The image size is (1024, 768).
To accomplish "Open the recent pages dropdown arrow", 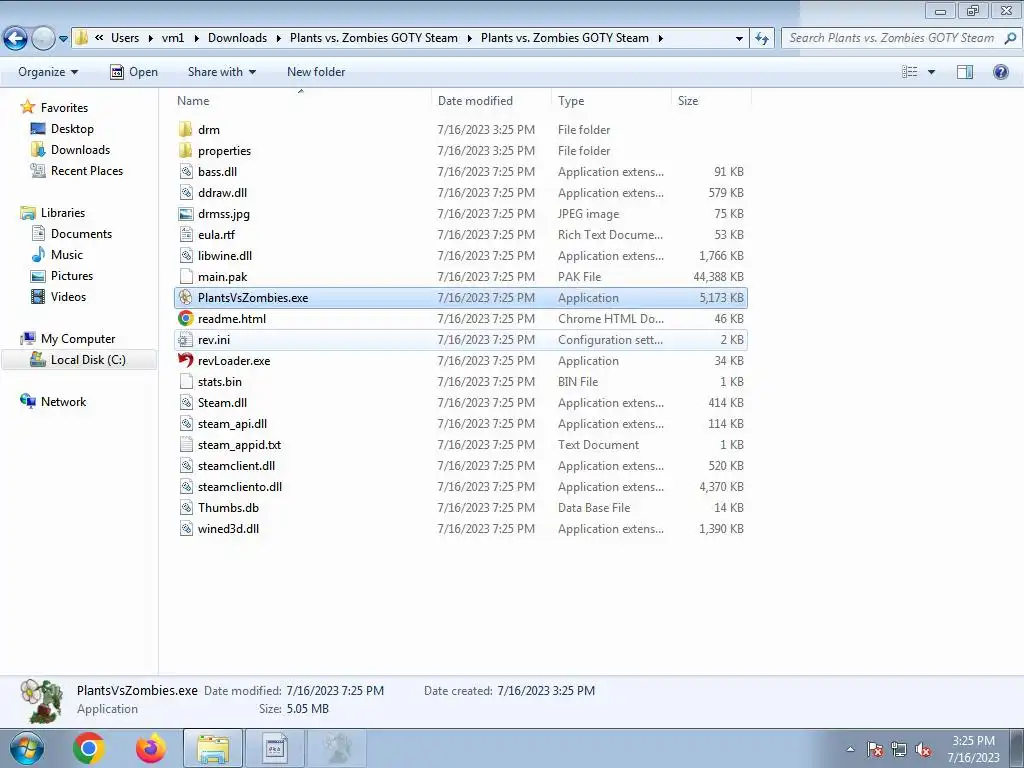I will point(63,39).
